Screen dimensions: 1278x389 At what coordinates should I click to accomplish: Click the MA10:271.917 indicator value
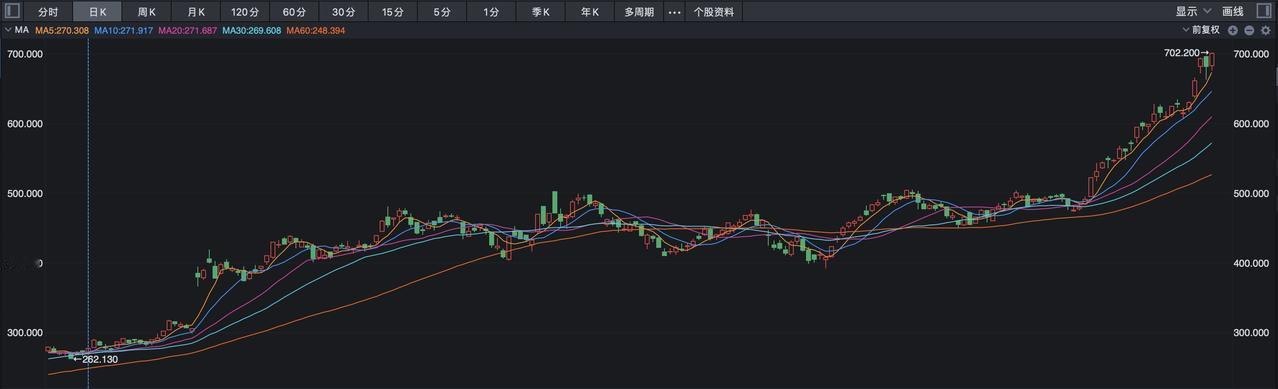tap(124, 31)
